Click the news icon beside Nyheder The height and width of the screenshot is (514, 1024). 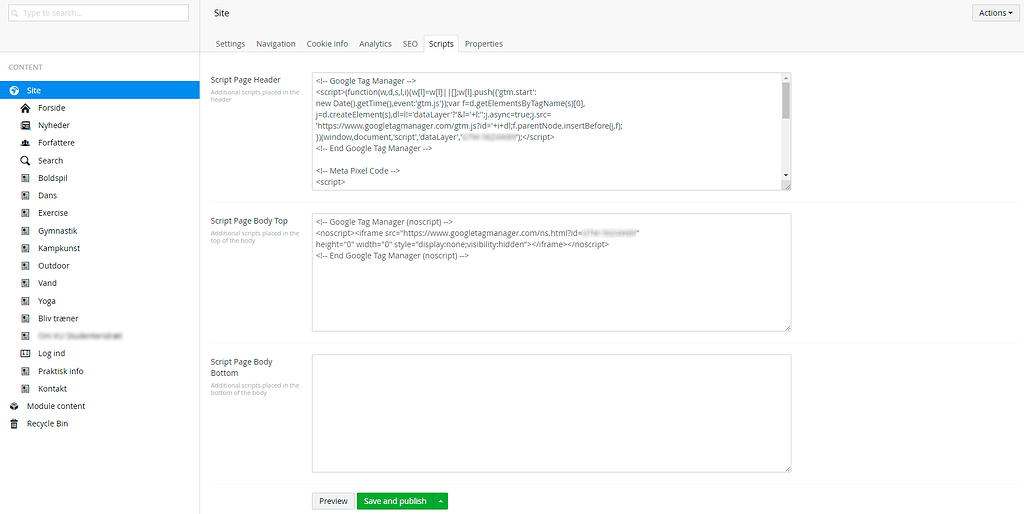coord(25,125)
